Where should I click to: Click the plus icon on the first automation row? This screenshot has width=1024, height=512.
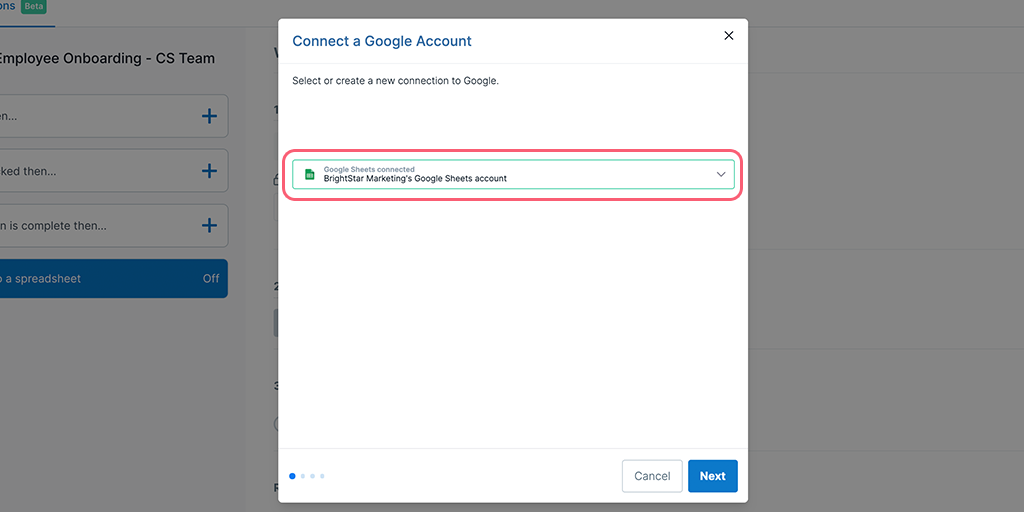[209, 116]
